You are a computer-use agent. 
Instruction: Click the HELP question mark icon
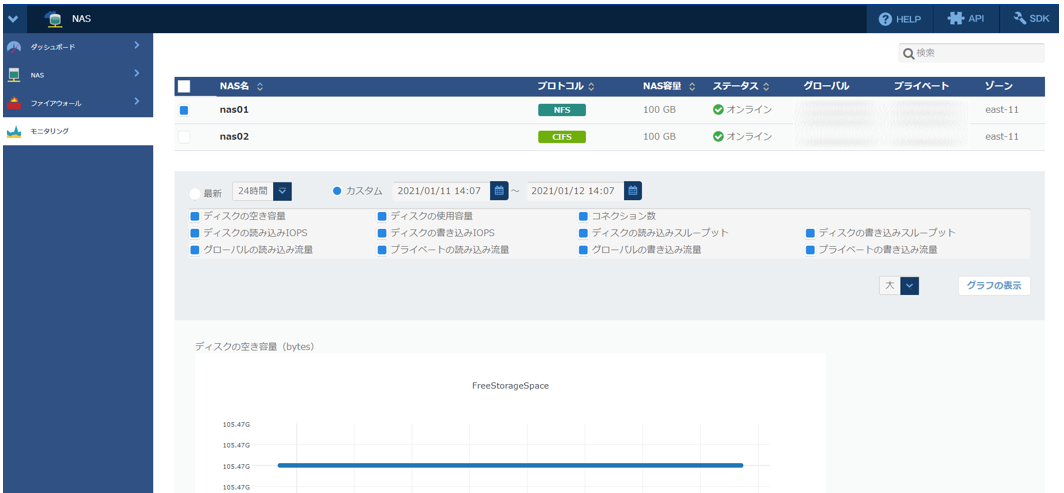[885, 19]
